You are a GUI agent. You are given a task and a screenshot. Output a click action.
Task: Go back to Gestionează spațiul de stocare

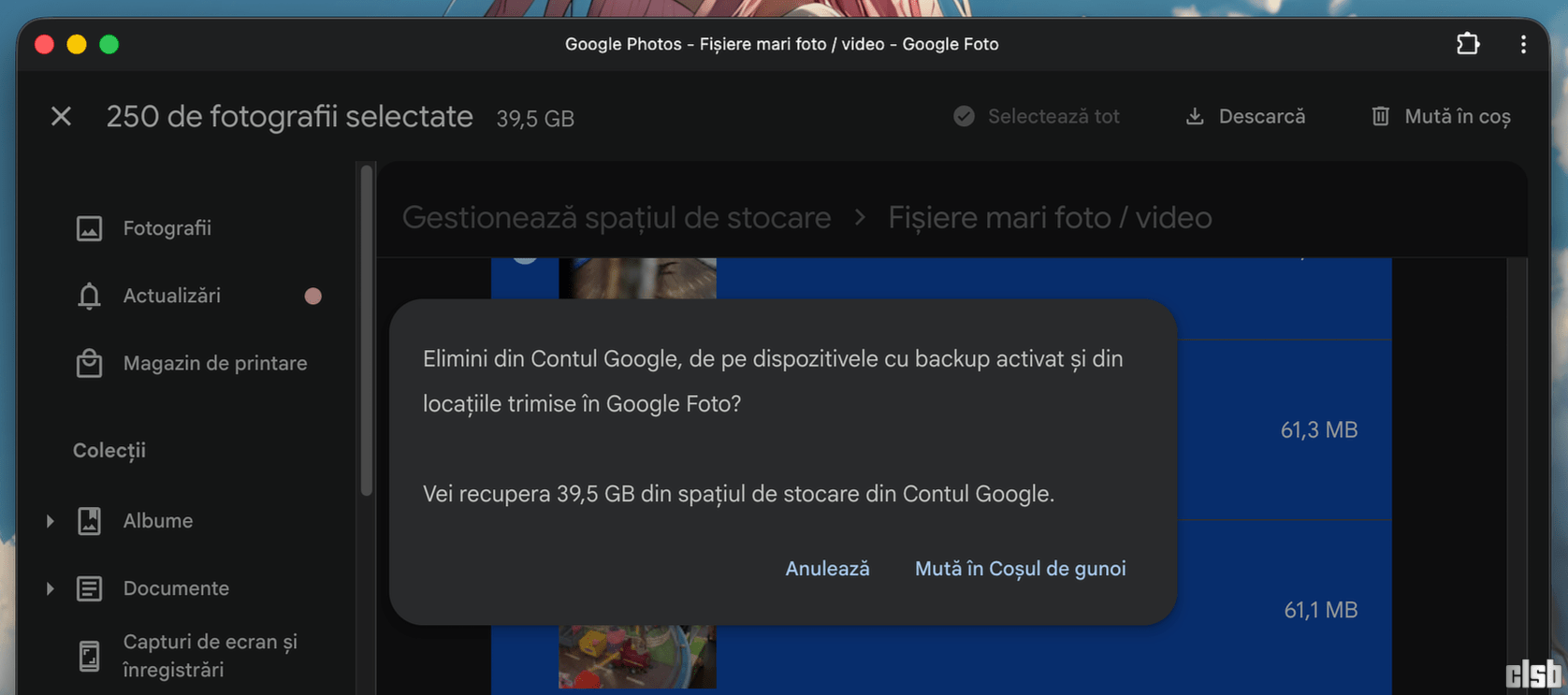(617, 218)
